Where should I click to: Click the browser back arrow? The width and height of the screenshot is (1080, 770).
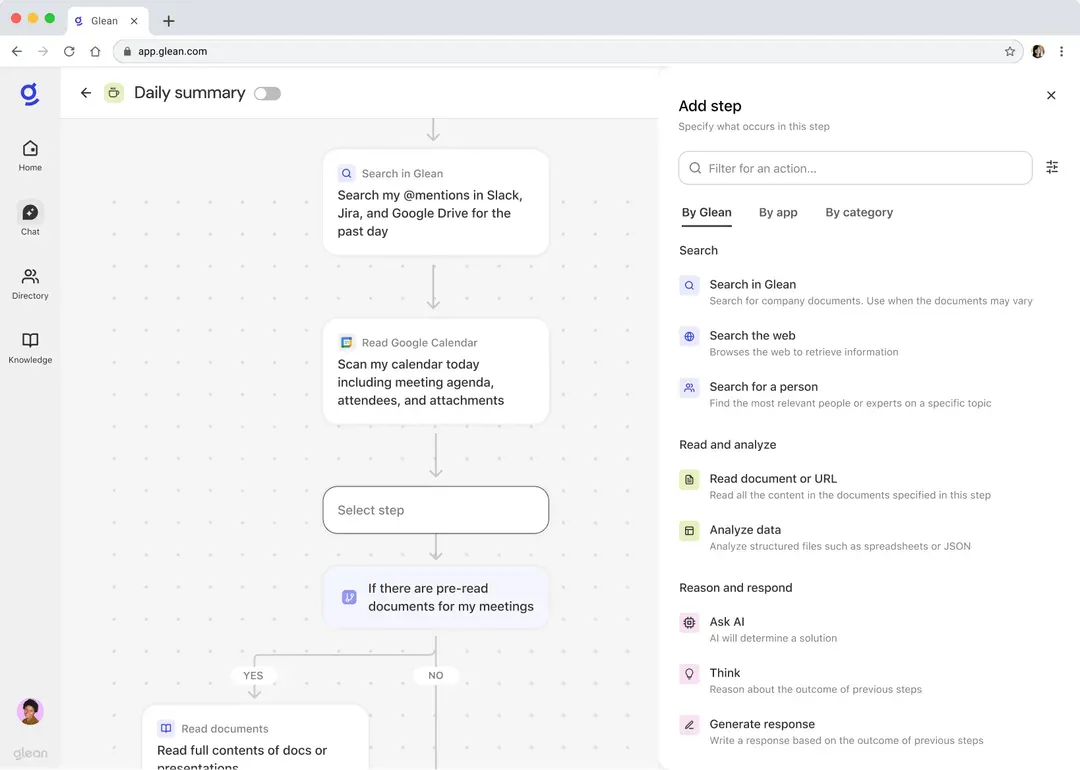click(x=17, y=51)
